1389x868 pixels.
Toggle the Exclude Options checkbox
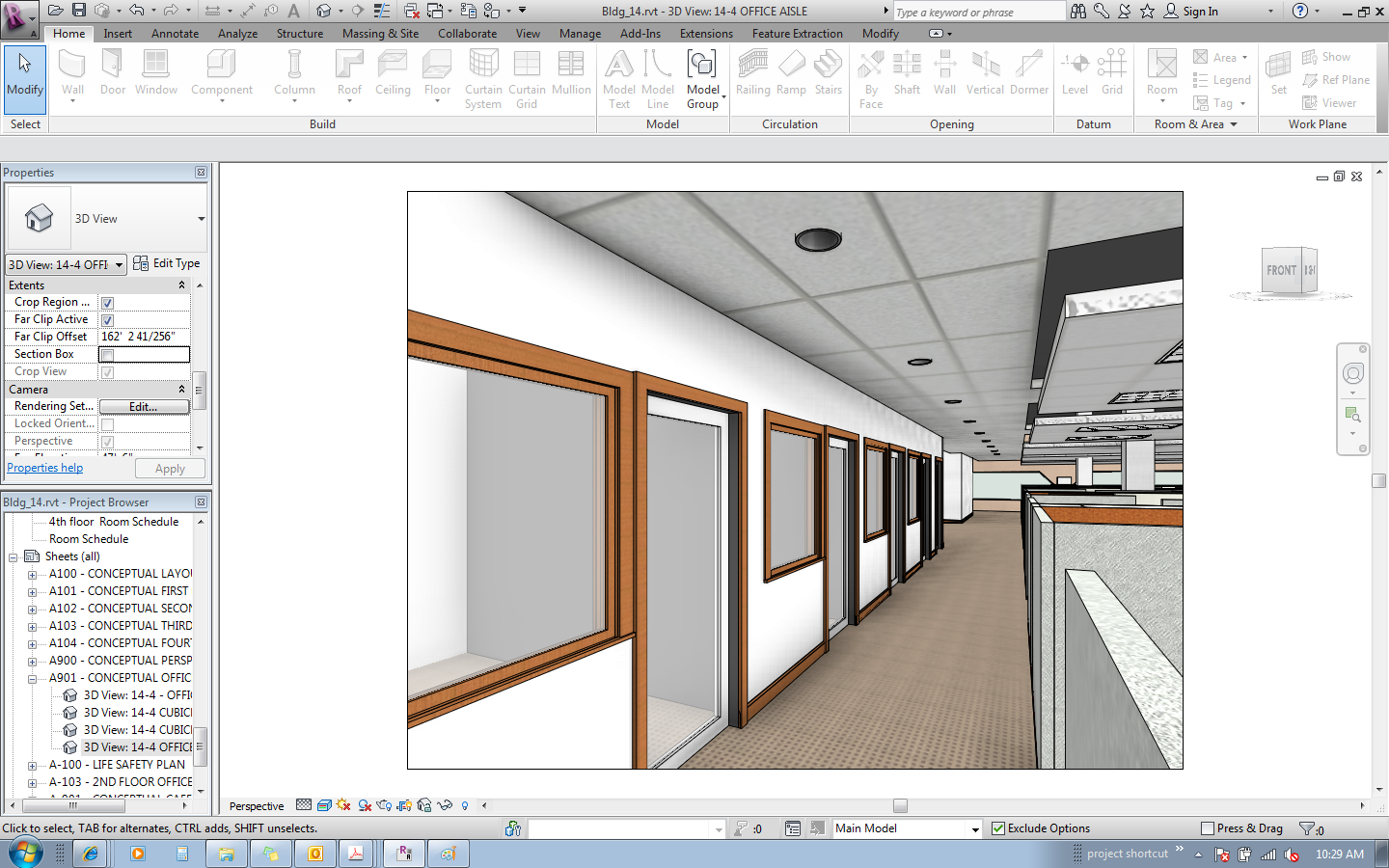pyautogui.click(x=998, y=828)
